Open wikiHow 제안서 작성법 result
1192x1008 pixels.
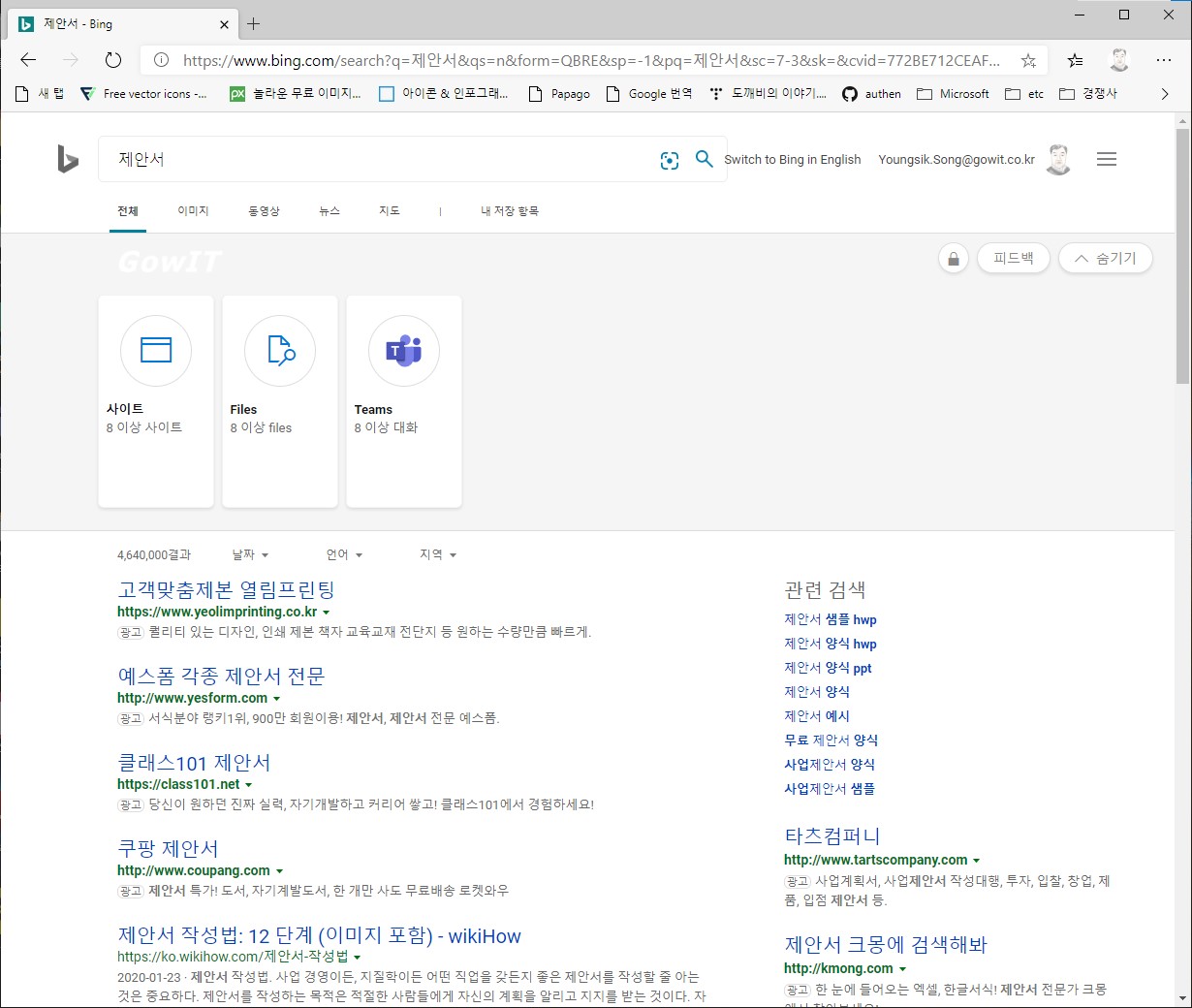(x=319, y=935)
